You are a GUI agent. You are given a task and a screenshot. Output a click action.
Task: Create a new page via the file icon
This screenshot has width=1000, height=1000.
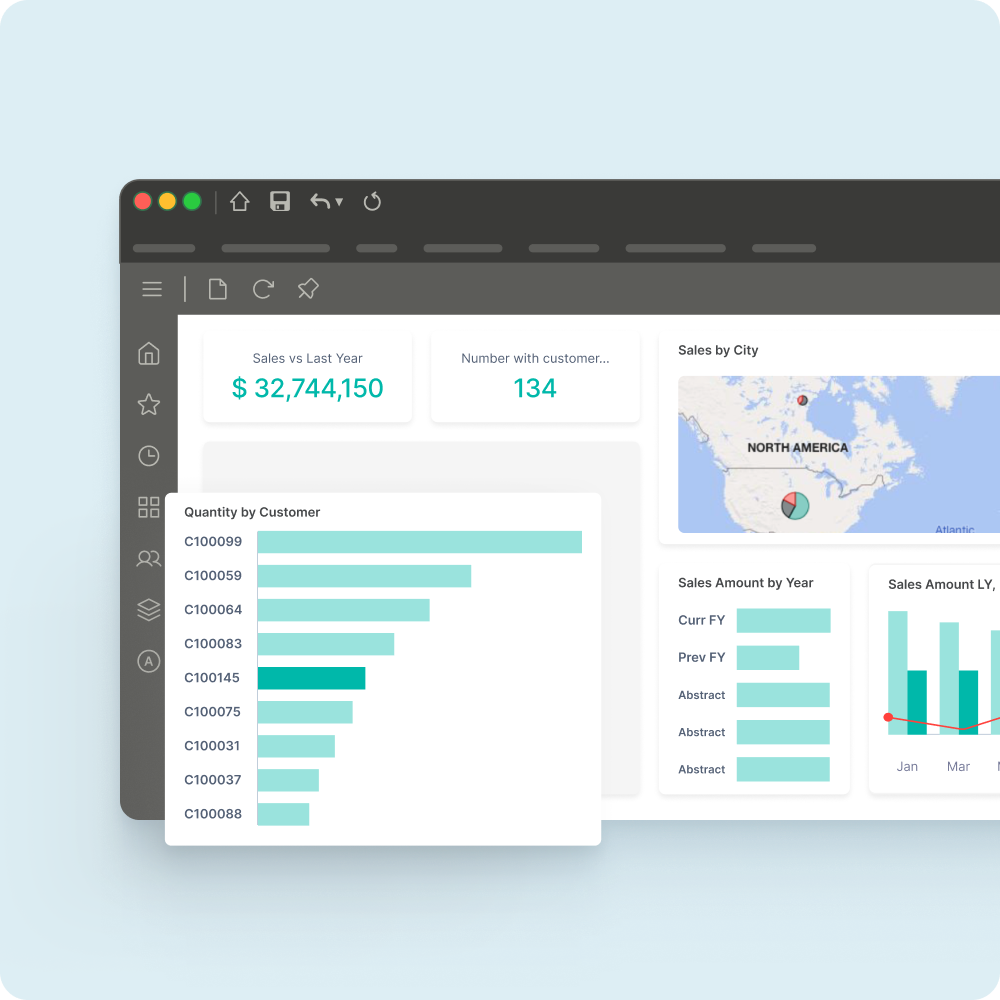tap(217, 289)
